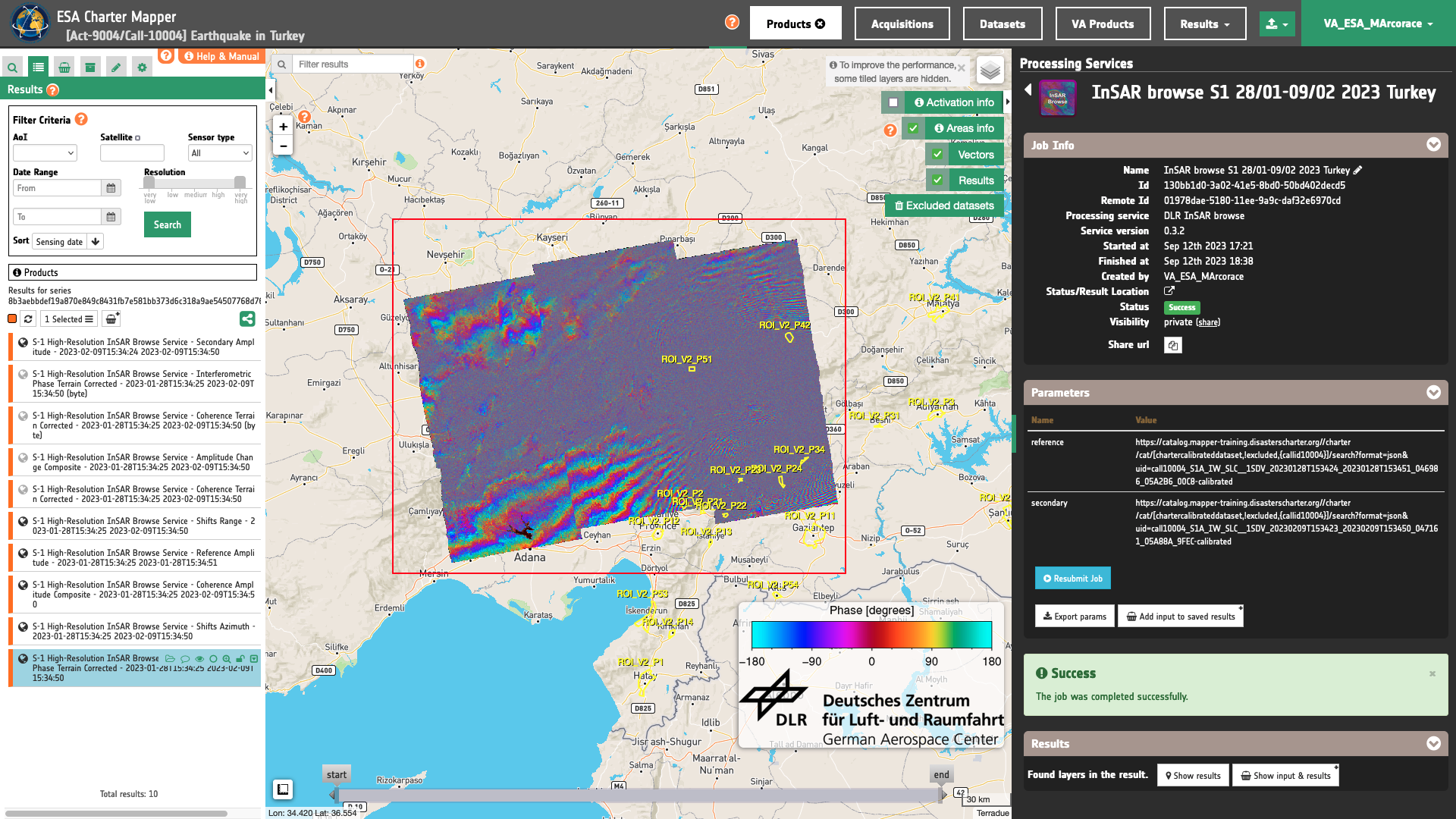
Task: Toggle the Activation info layer checkbox
Action: click(893, 102)
